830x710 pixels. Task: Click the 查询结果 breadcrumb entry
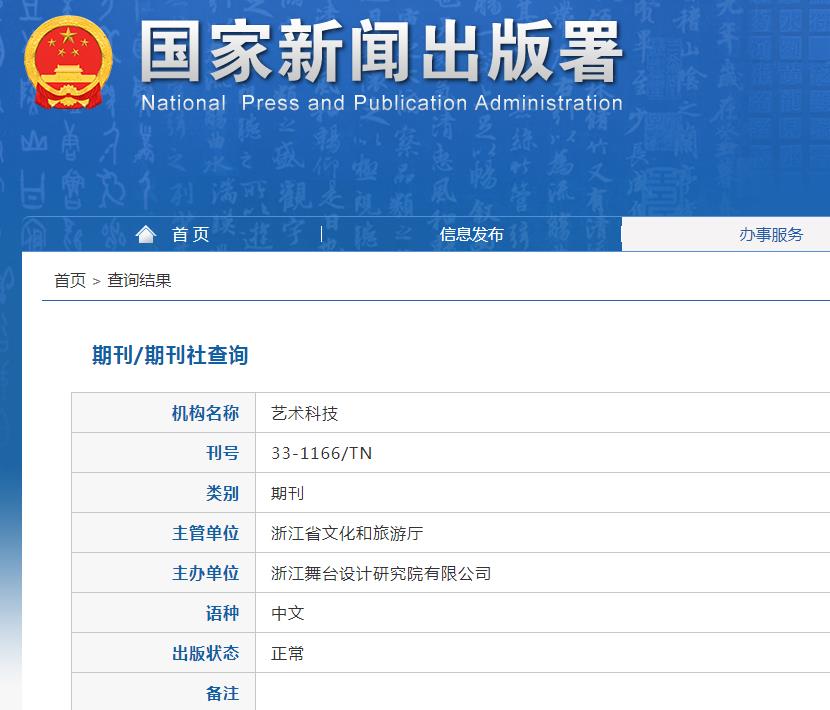(139, 281)
